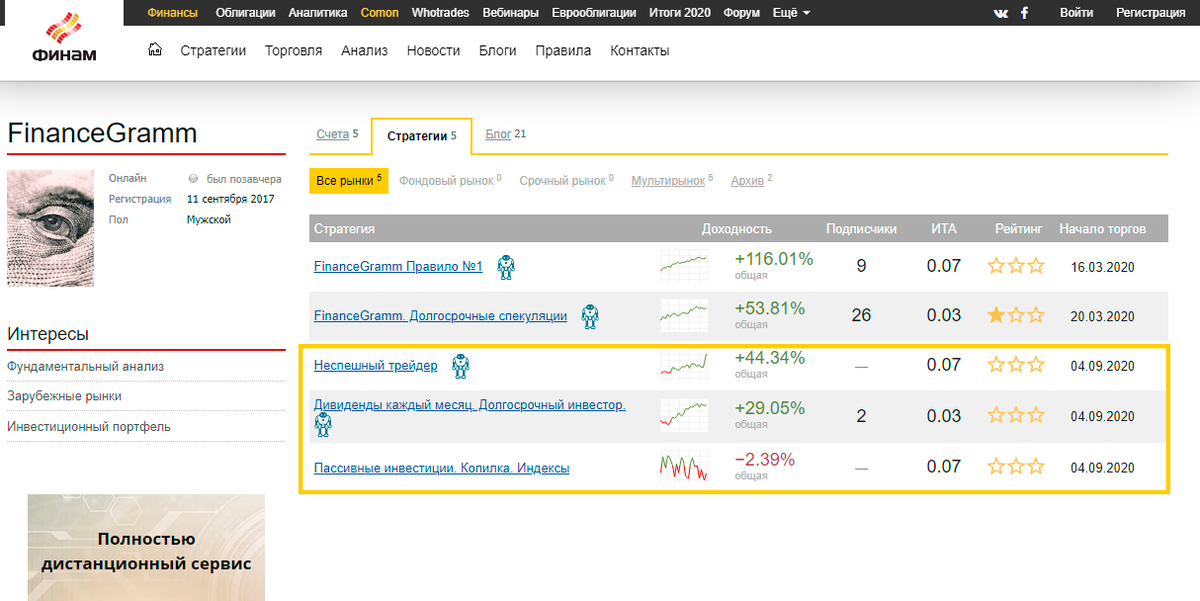Image resolution: width=1200 pixels, height=601 pixels.
Task: Select the Все рынки filter
Action: pyautogui.click(x=348, y=180)
